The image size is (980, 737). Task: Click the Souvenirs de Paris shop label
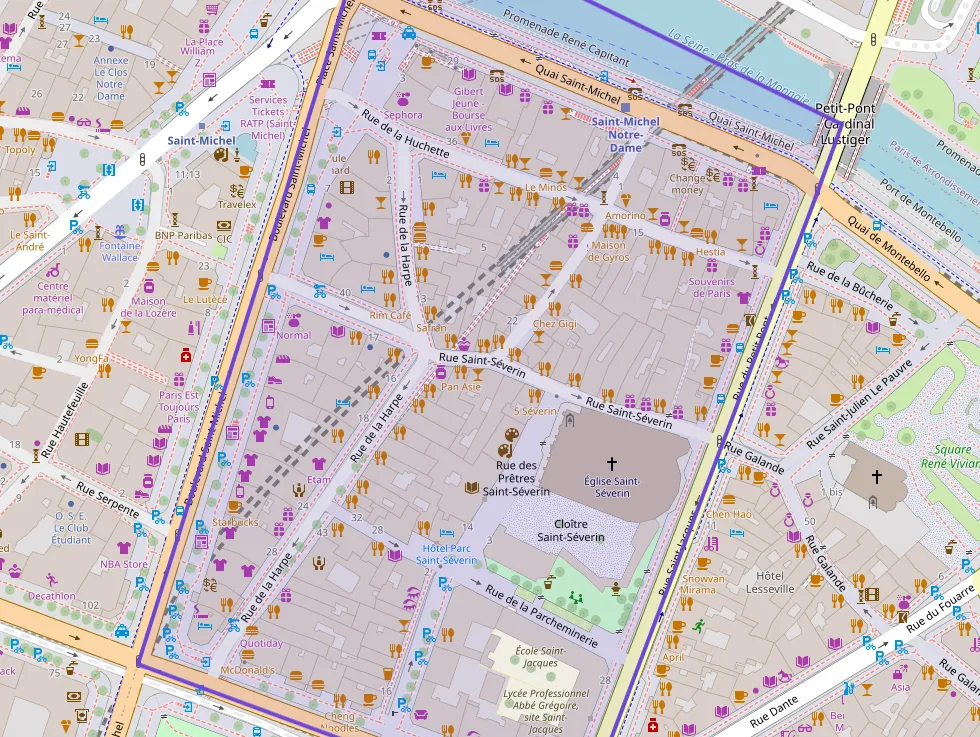(711, 287)
